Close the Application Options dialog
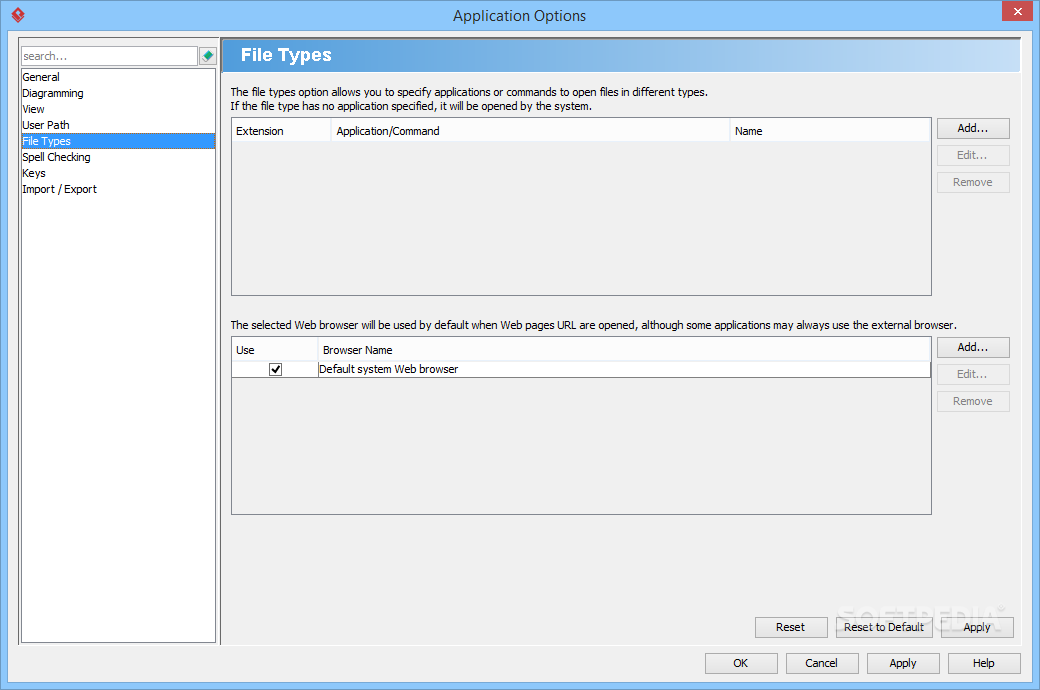The height and width of the screenshot is (690, 1040). 1017,11
